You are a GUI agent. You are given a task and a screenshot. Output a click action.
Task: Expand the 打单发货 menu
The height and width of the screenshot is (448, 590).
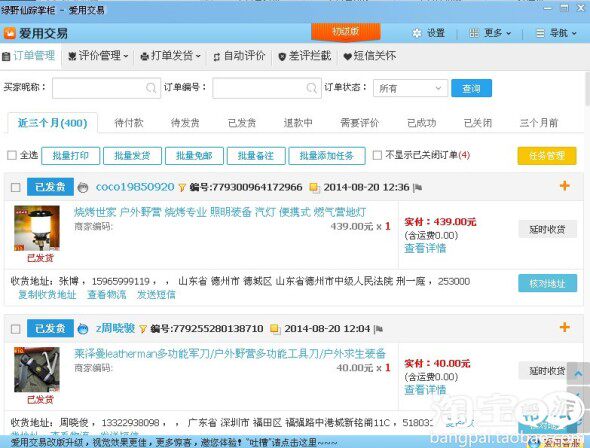(170, 56)
